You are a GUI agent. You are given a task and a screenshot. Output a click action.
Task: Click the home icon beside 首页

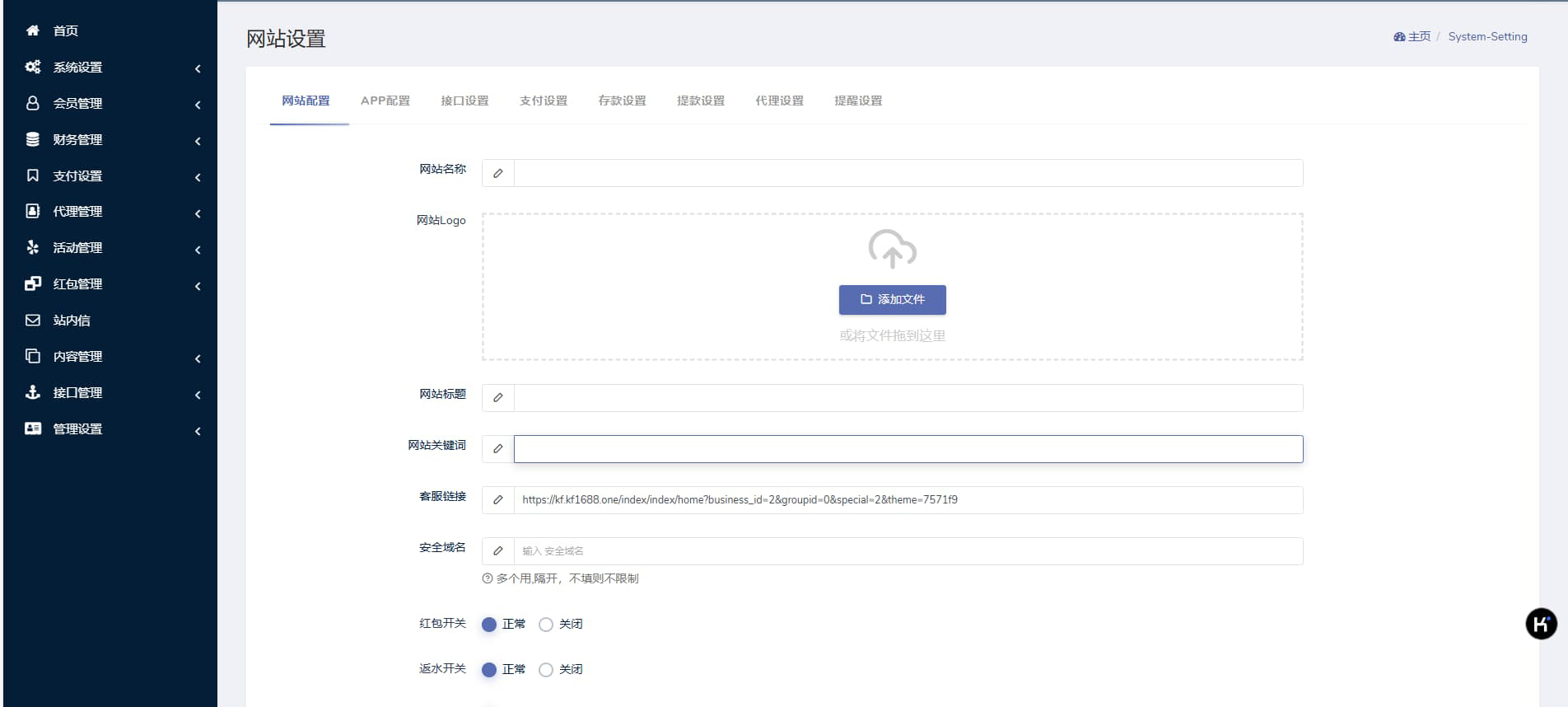[33, 30]
